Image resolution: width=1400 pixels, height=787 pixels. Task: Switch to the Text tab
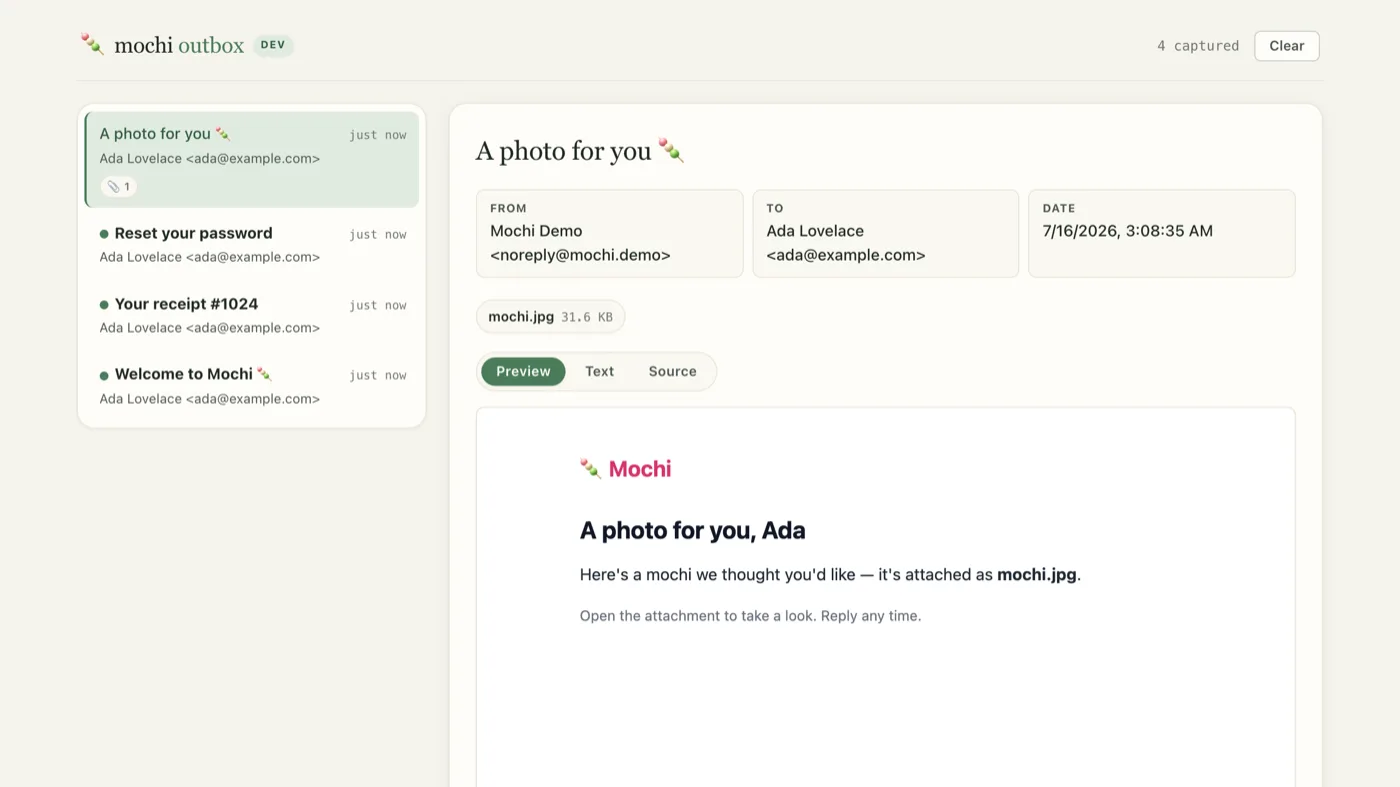[599, 371]
